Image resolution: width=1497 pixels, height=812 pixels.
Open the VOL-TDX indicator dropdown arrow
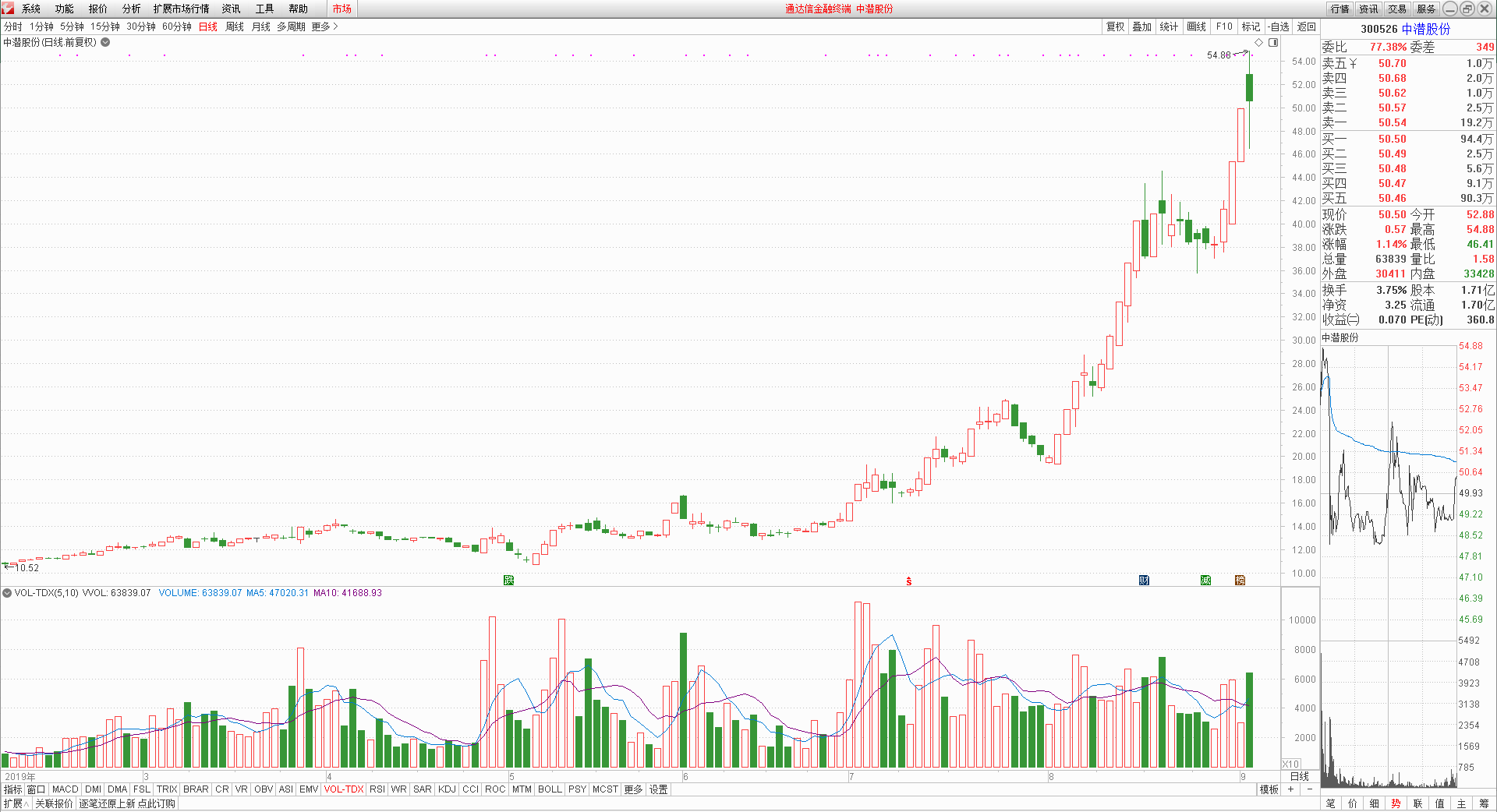[7, 593]
